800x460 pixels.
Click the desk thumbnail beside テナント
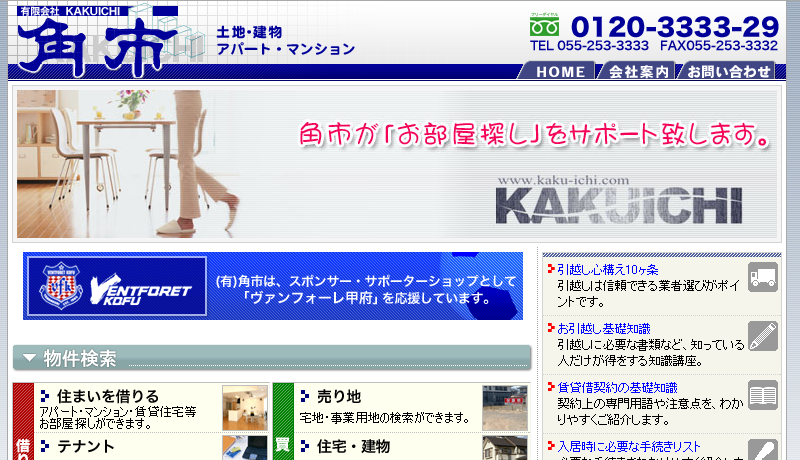(x=245, y=448)
